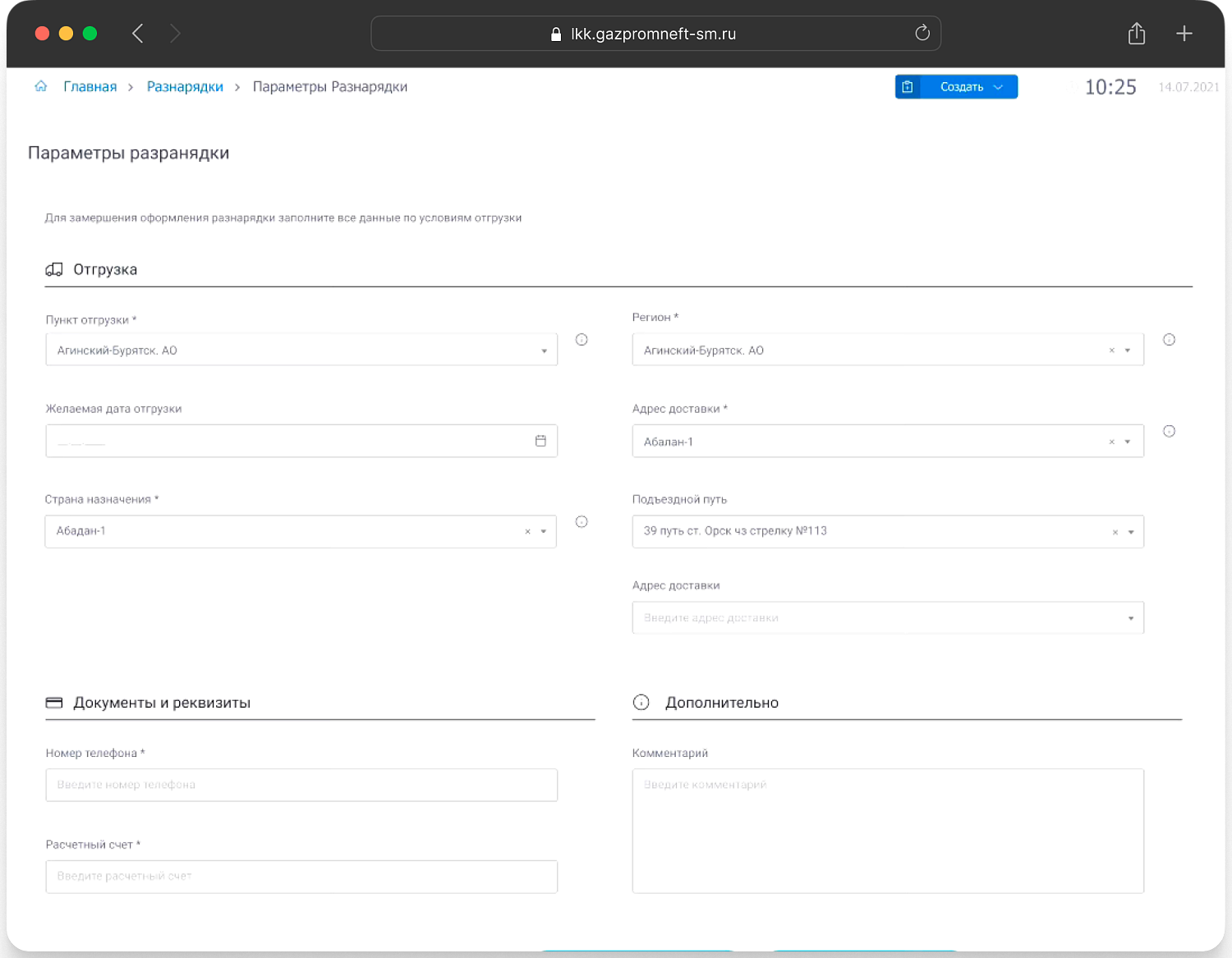The height and width of the screenshot is (958, 1232).
Task: Click info icon beside Дополнительно heading
Action: click(641, 702)
